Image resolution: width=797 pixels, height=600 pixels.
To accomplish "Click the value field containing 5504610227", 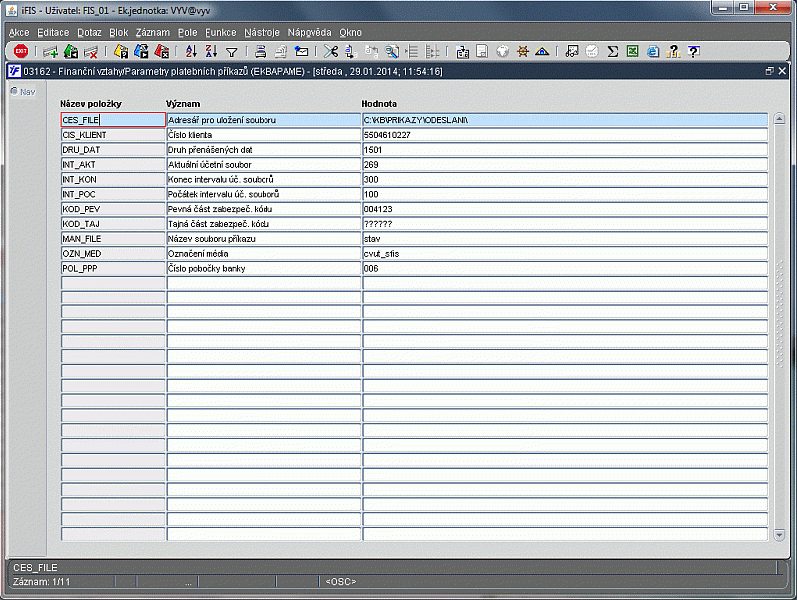I will pyautogui.click(x=565, y=135).
